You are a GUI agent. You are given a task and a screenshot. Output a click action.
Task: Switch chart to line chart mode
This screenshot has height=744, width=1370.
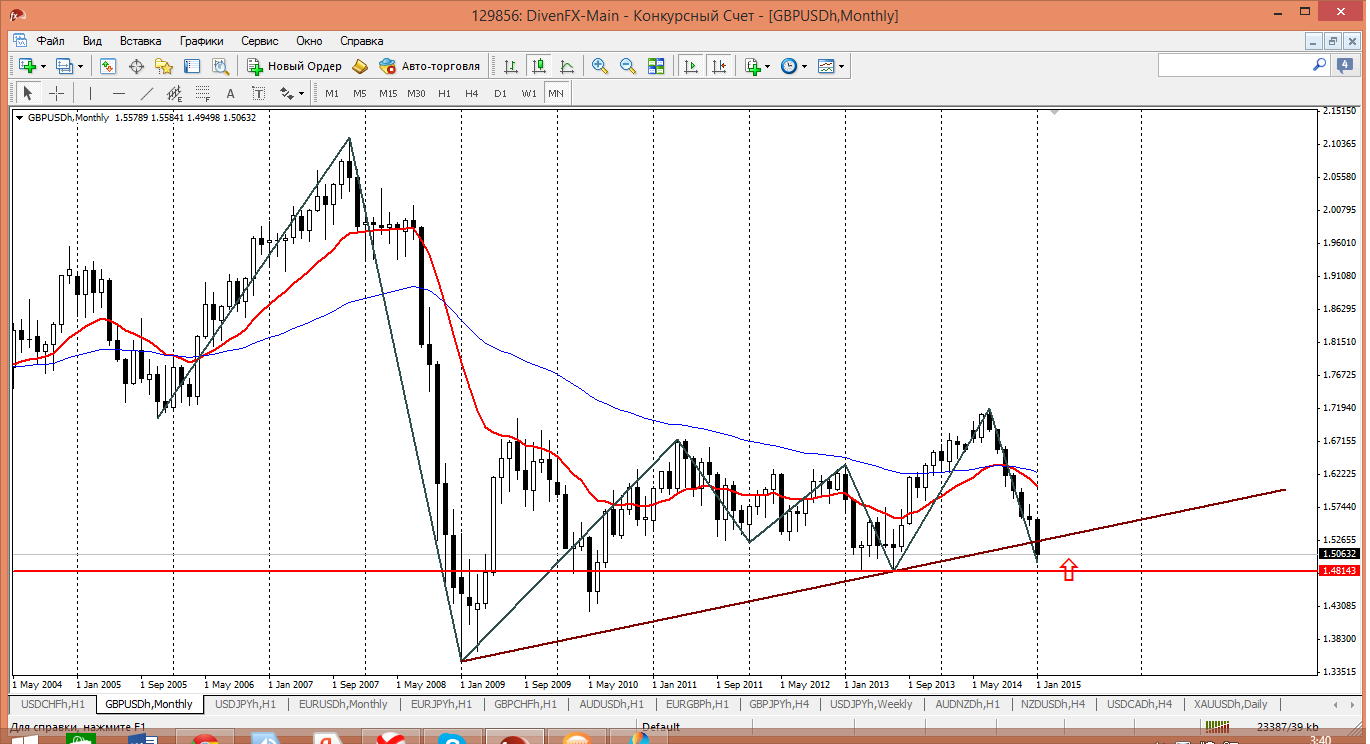click(567, 66)
